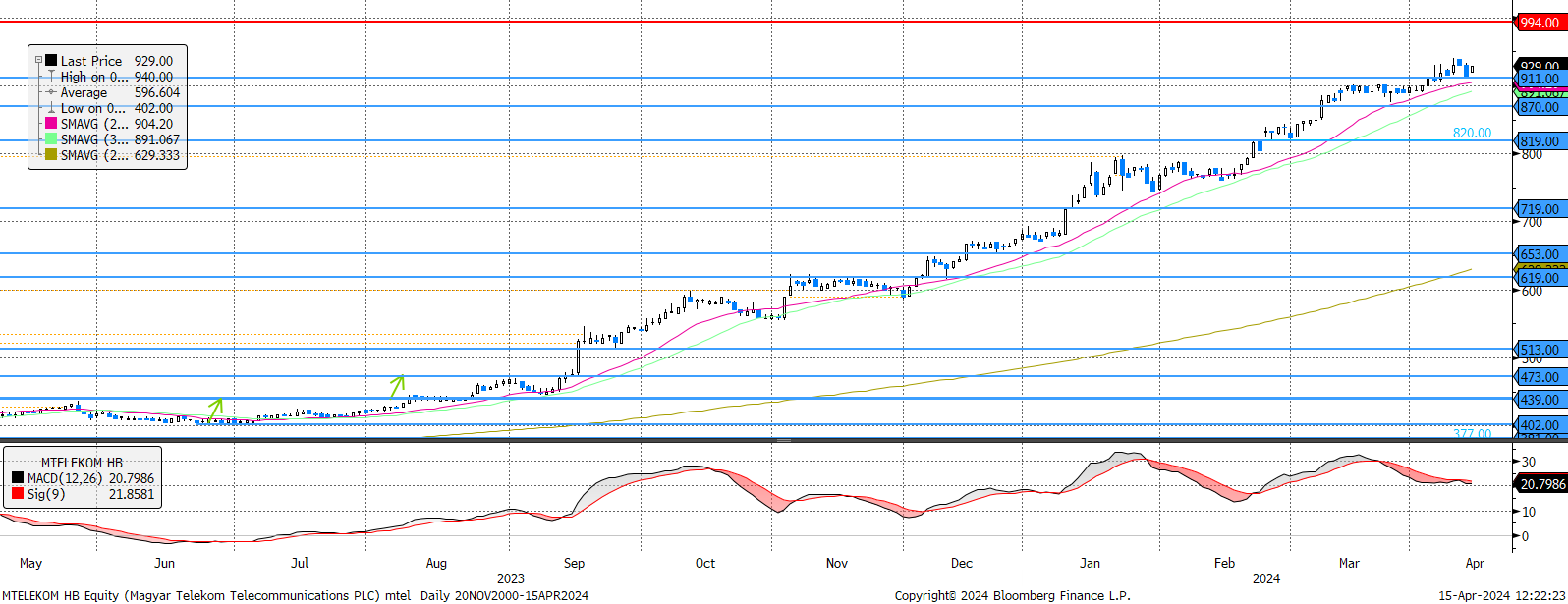
Task: Click the black Last Price color swatch
Action: click(x=51, y=61)
